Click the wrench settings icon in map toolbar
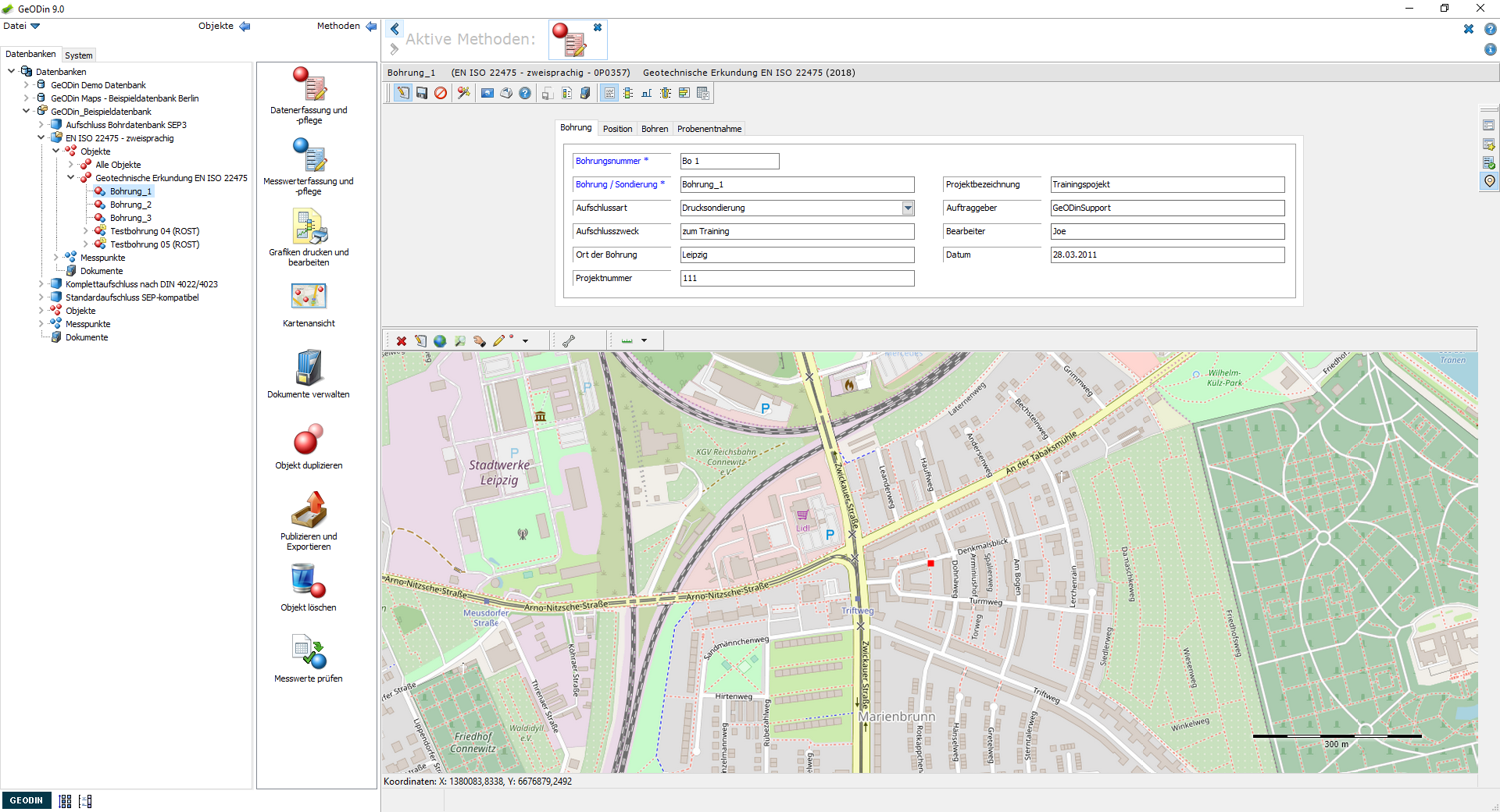 (569, 341)
